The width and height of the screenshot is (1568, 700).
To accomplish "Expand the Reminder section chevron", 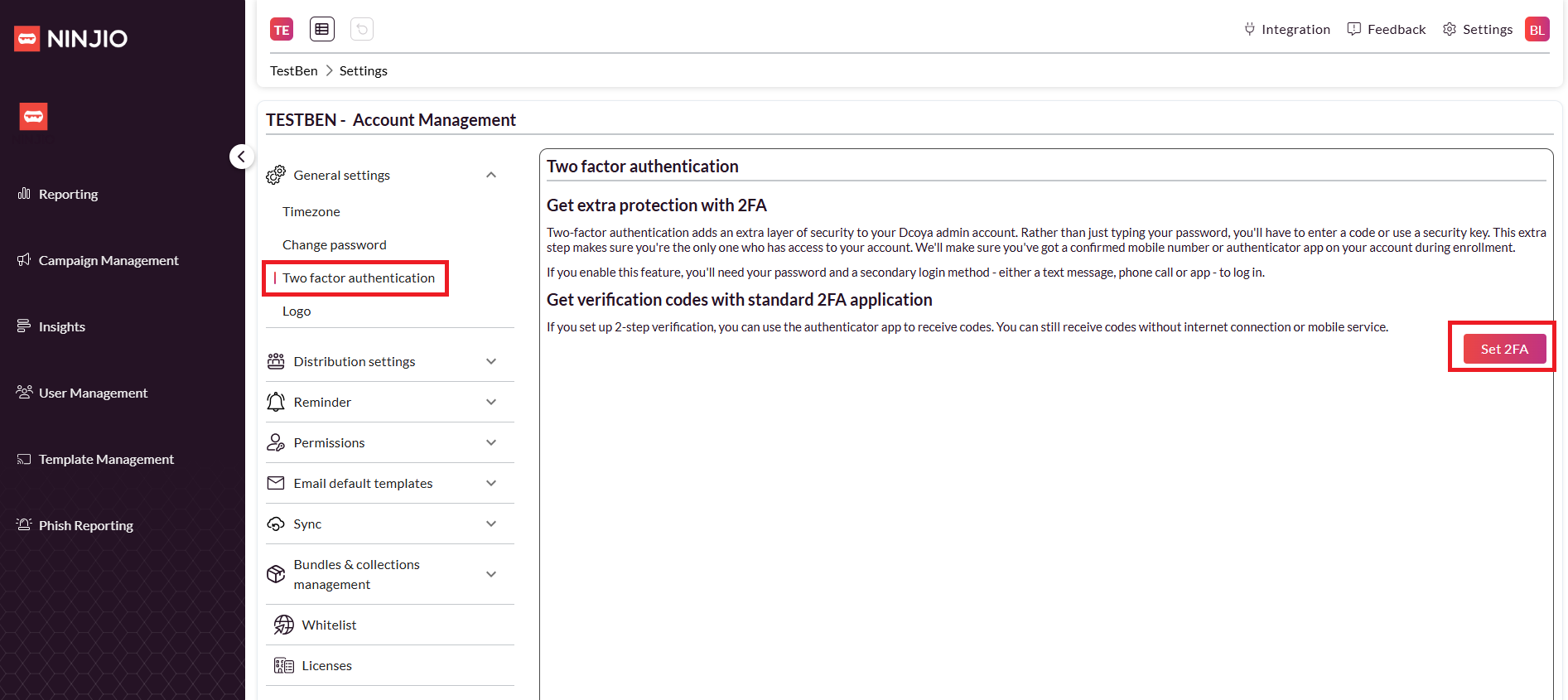I will (491, 402).
